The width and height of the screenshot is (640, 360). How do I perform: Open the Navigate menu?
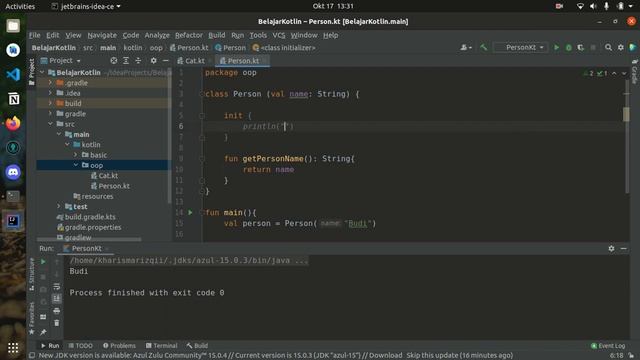coord(102,35)
